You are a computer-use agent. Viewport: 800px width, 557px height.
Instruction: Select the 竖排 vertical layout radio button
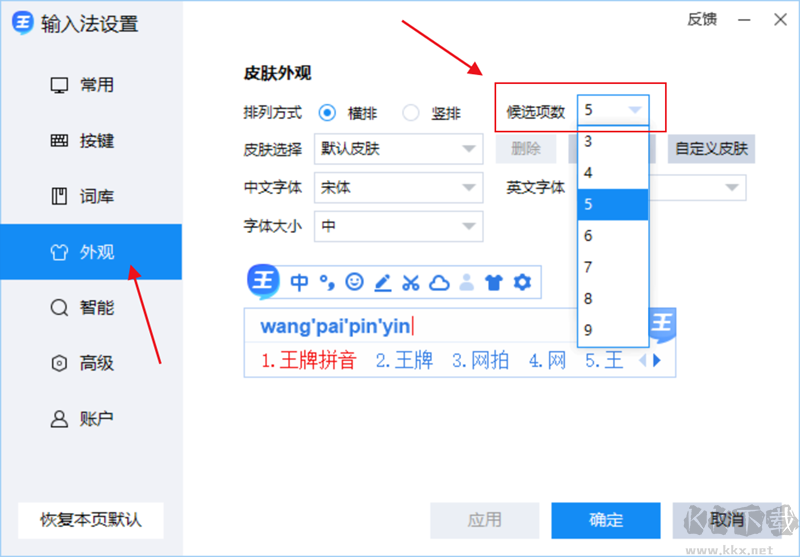(x=411, y=113)
